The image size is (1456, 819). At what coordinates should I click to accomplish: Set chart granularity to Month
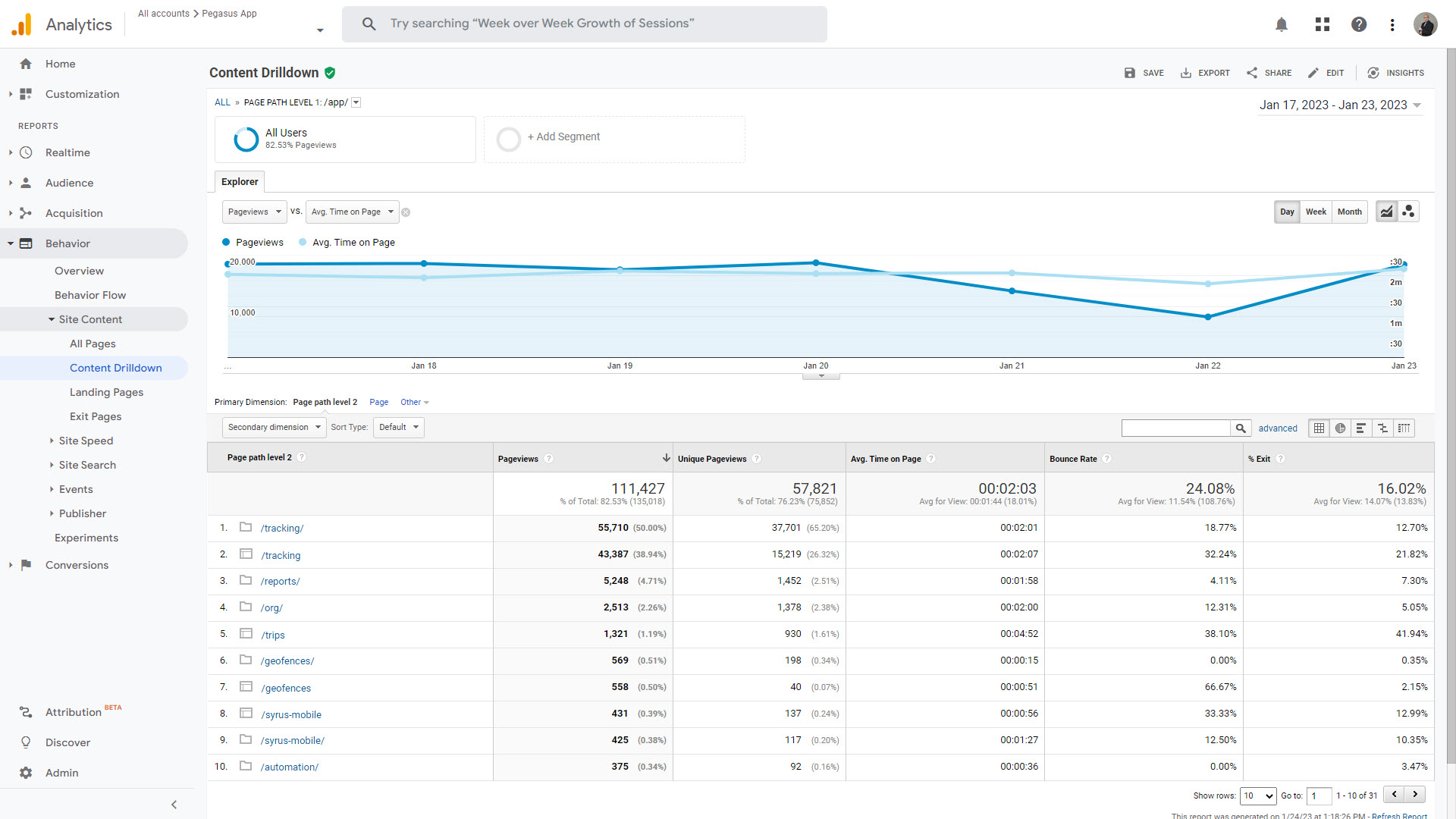1349,212
